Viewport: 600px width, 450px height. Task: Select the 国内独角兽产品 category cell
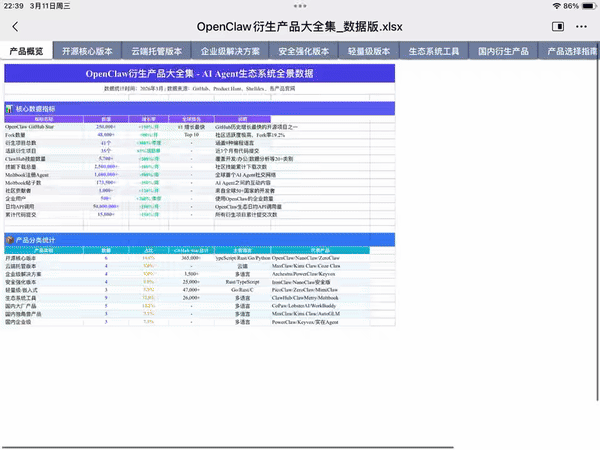tap(44, 314)
